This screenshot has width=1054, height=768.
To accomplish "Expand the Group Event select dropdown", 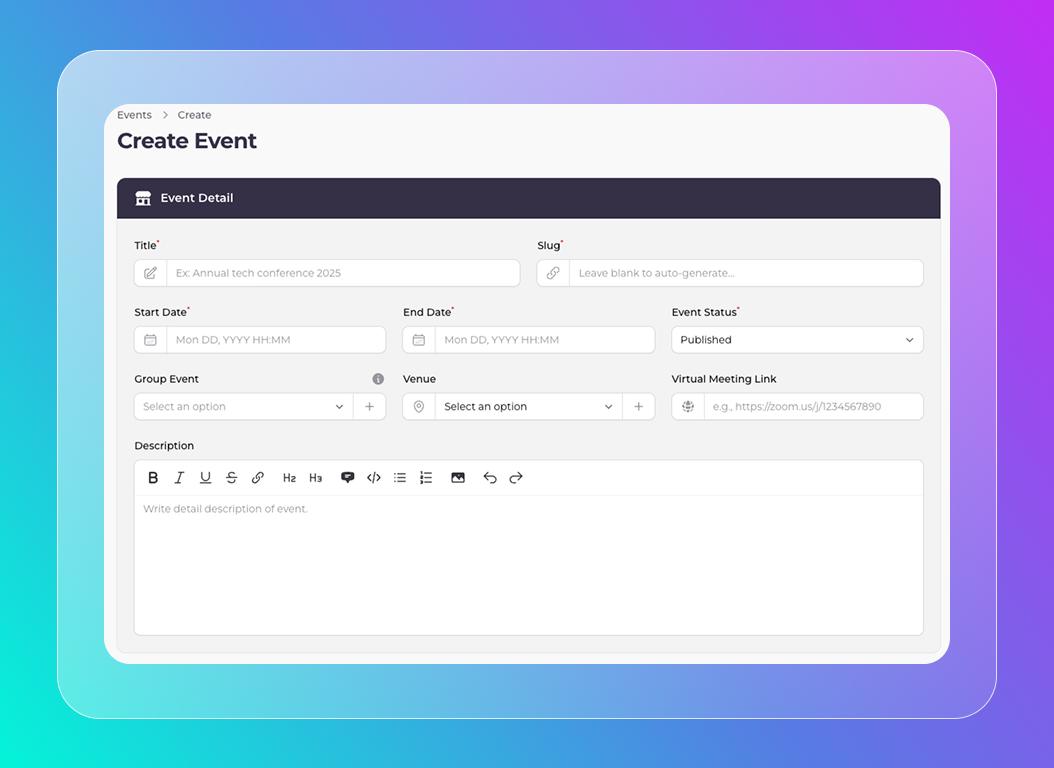I will [x=243, y=407].
